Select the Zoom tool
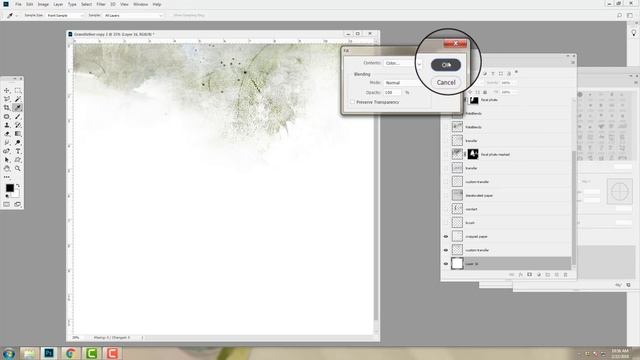The image size is (640, 360). click(x=18, y=168)
